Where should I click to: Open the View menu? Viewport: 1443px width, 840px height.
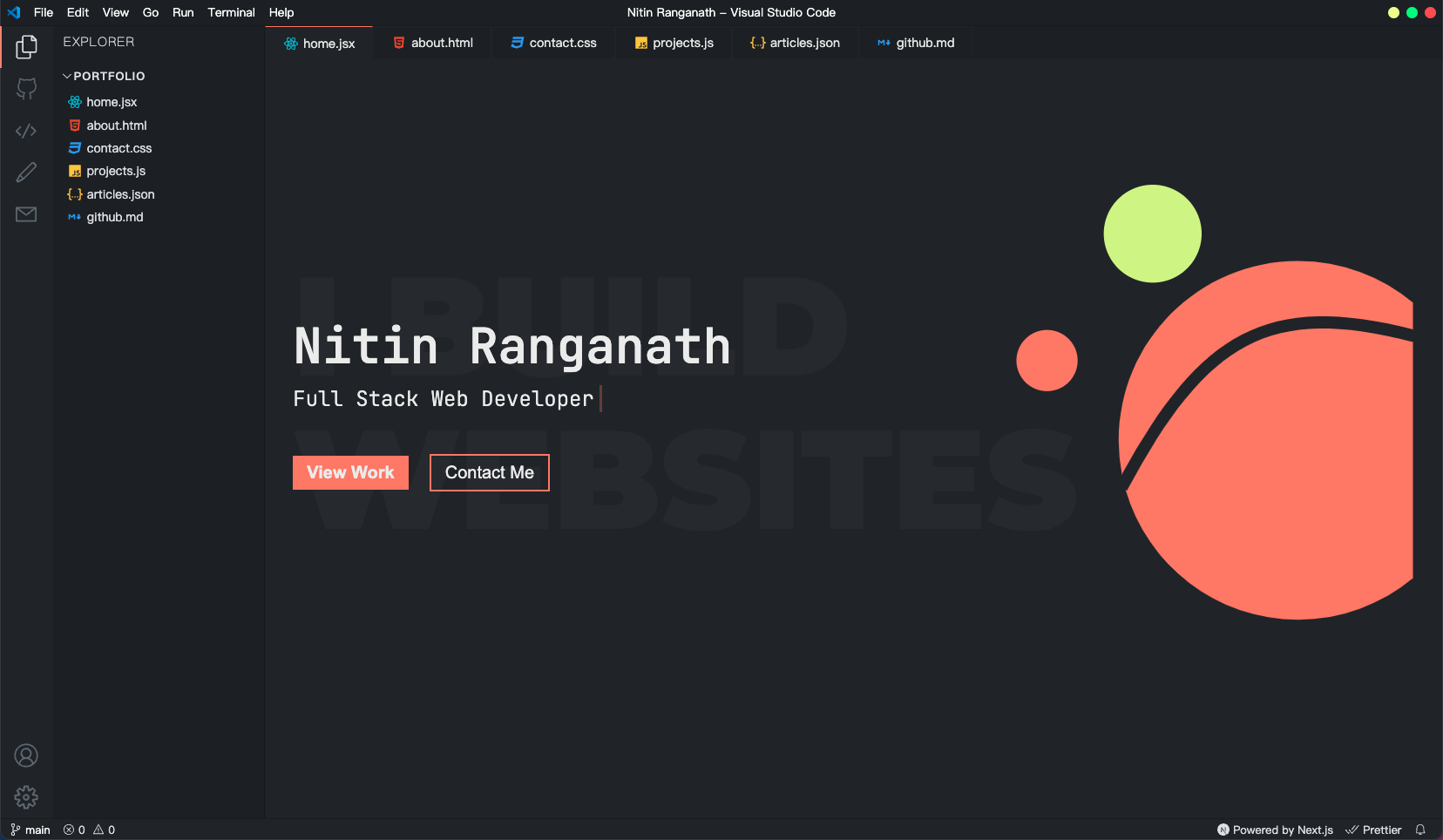tap(115, 12)
